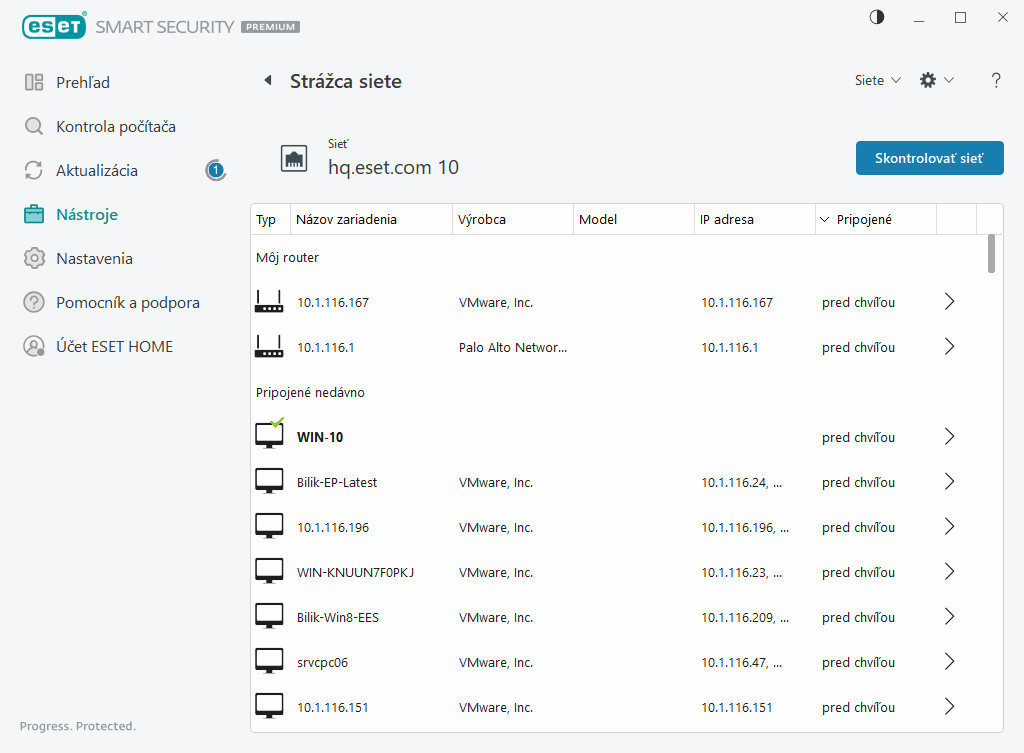
Task: Click the Skontrolovať sieť button
Action: coord(929,158)
